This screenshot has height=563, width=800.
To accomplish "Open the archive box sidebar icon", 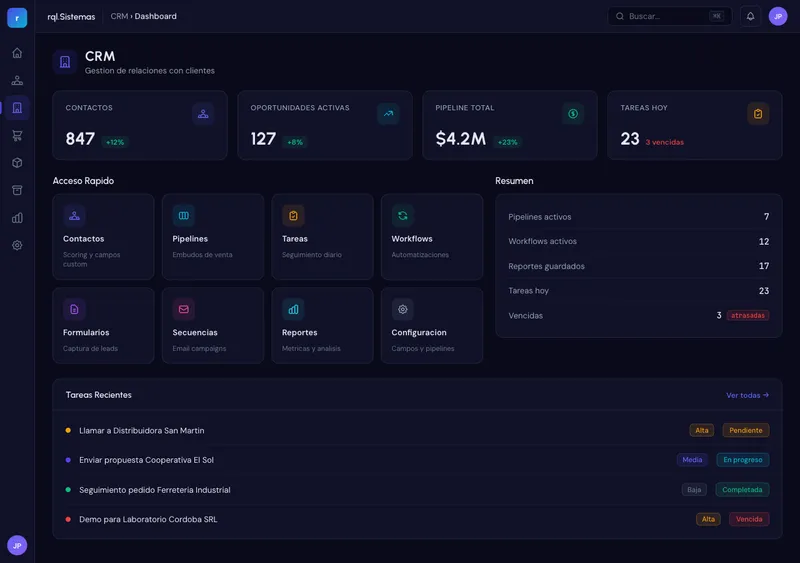I will 17,190.
